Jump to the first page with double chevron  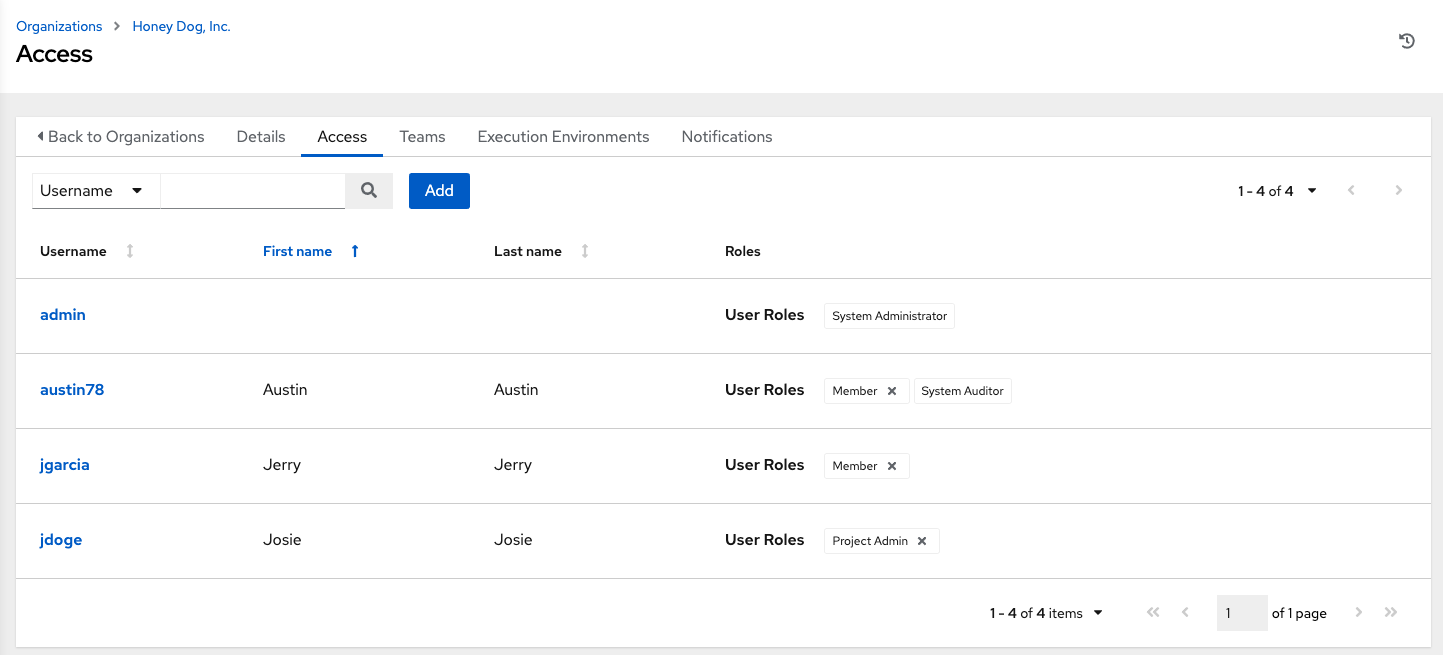pyautogui.click(x=1152, y=612)
